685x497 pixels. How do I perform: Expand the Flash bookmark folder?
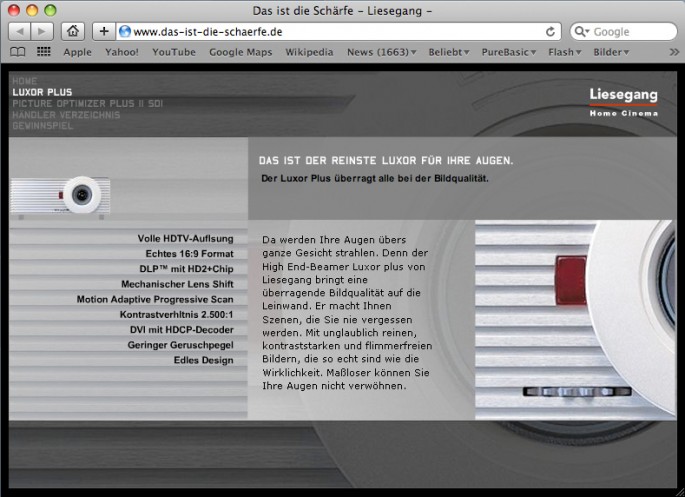click(x=564, y=52)
